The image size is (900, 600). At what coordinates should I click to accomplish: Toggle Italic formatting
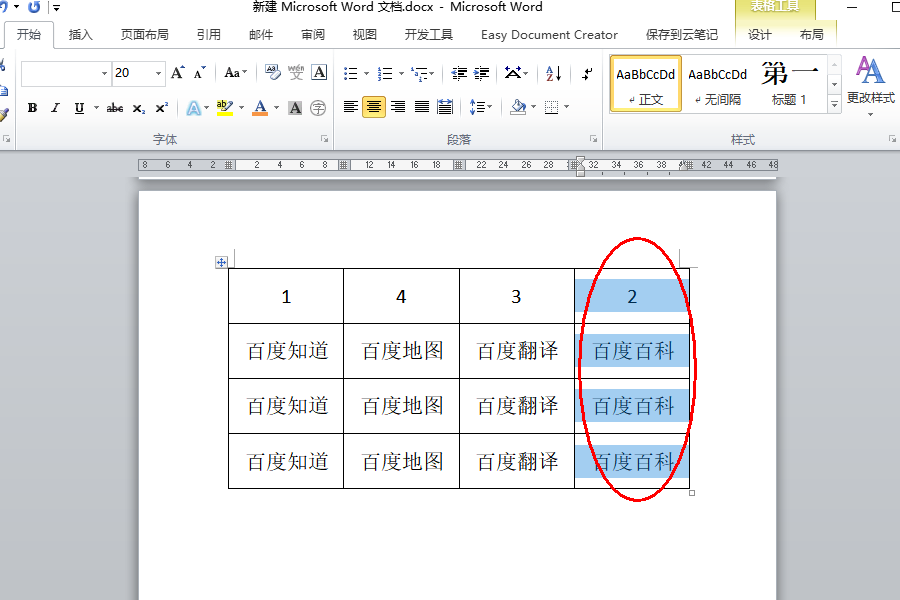[x=55, y=108]
